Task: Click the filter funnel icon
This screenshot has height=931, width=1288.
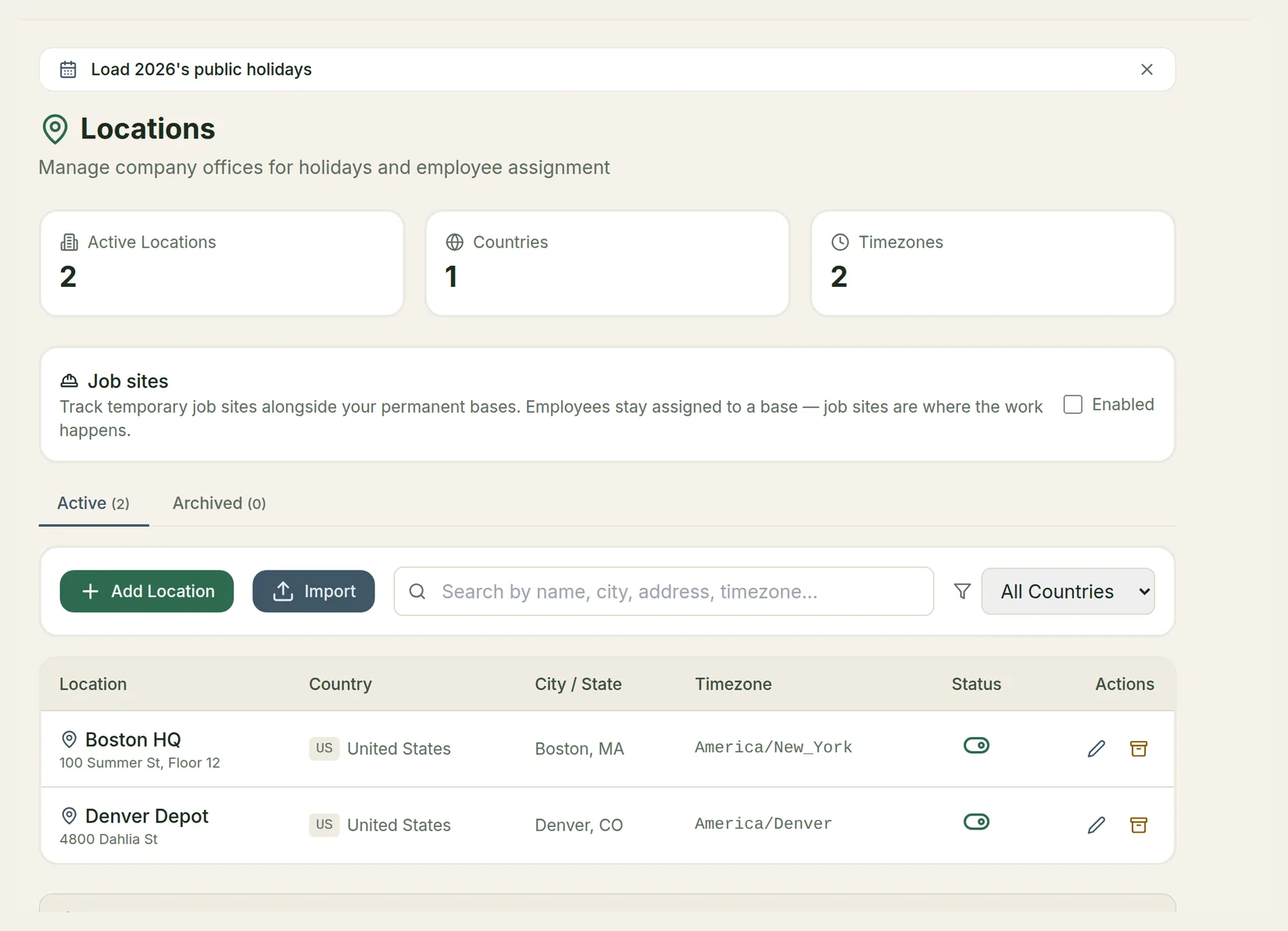Action: point(962,592)
